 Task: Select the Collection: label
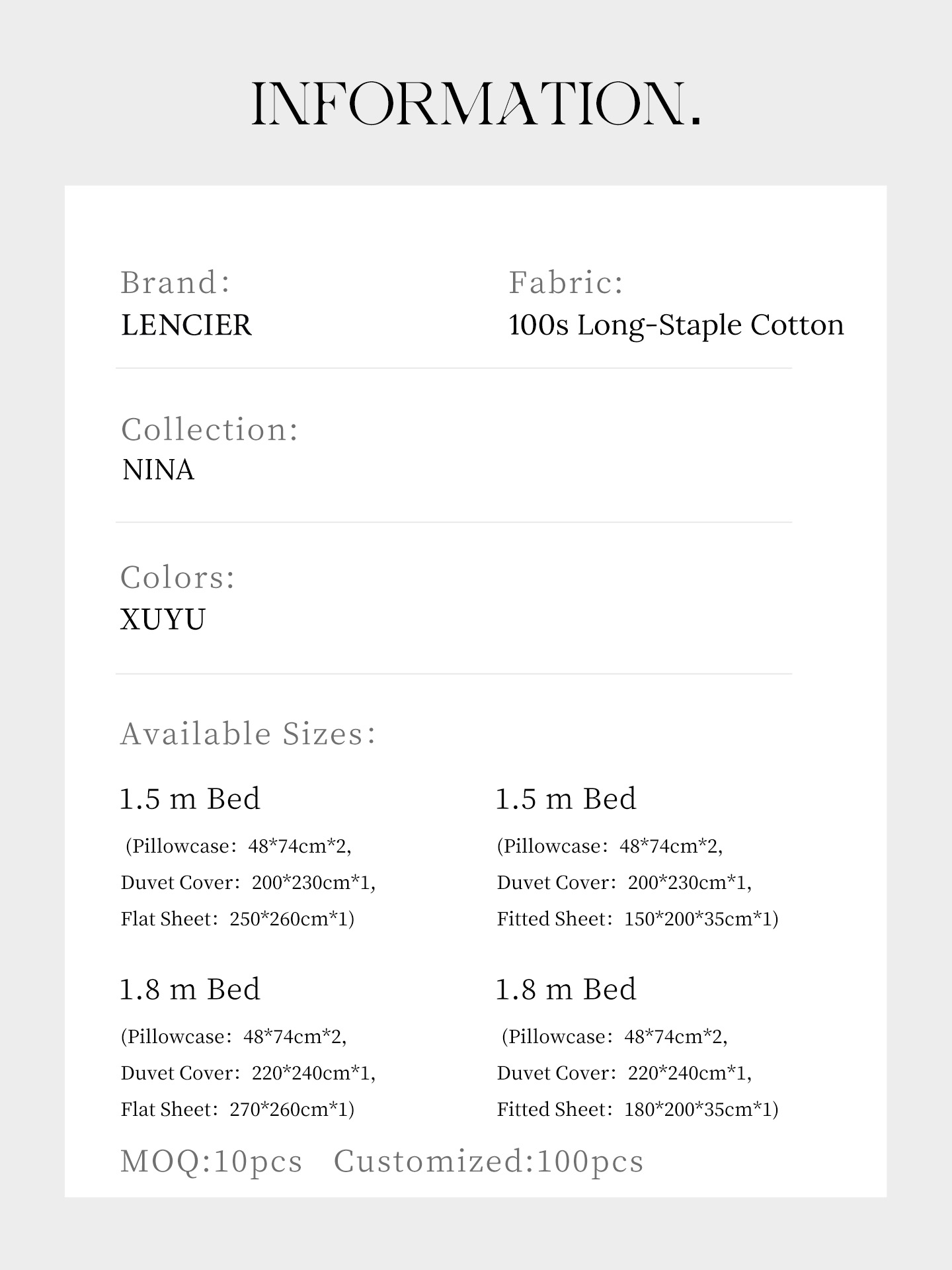point(210,430)
